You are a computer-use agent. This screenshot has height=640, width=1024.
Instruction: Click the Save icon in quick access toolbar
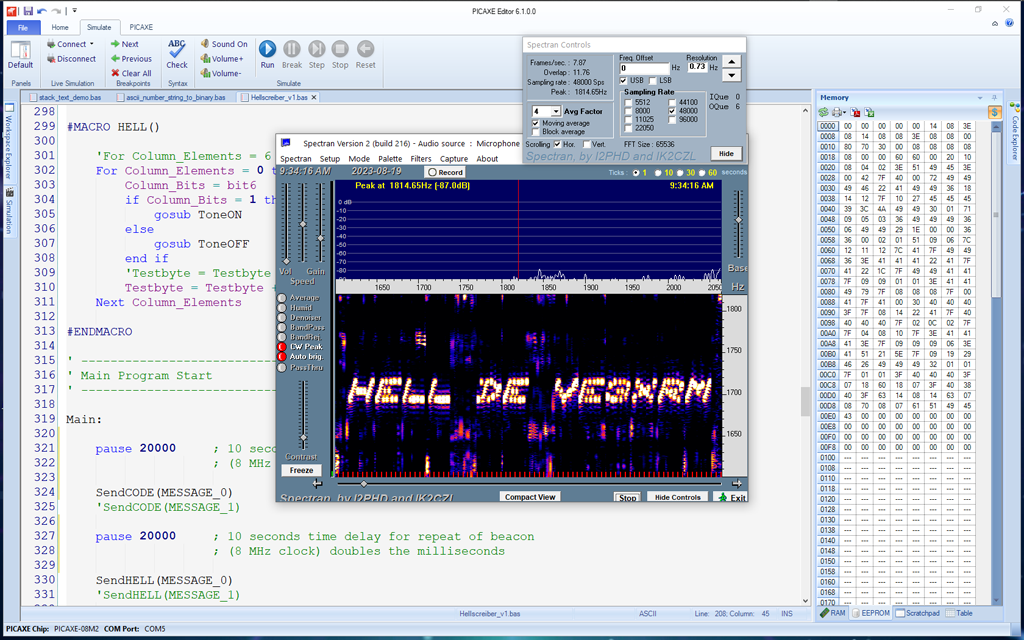[27, 10]
